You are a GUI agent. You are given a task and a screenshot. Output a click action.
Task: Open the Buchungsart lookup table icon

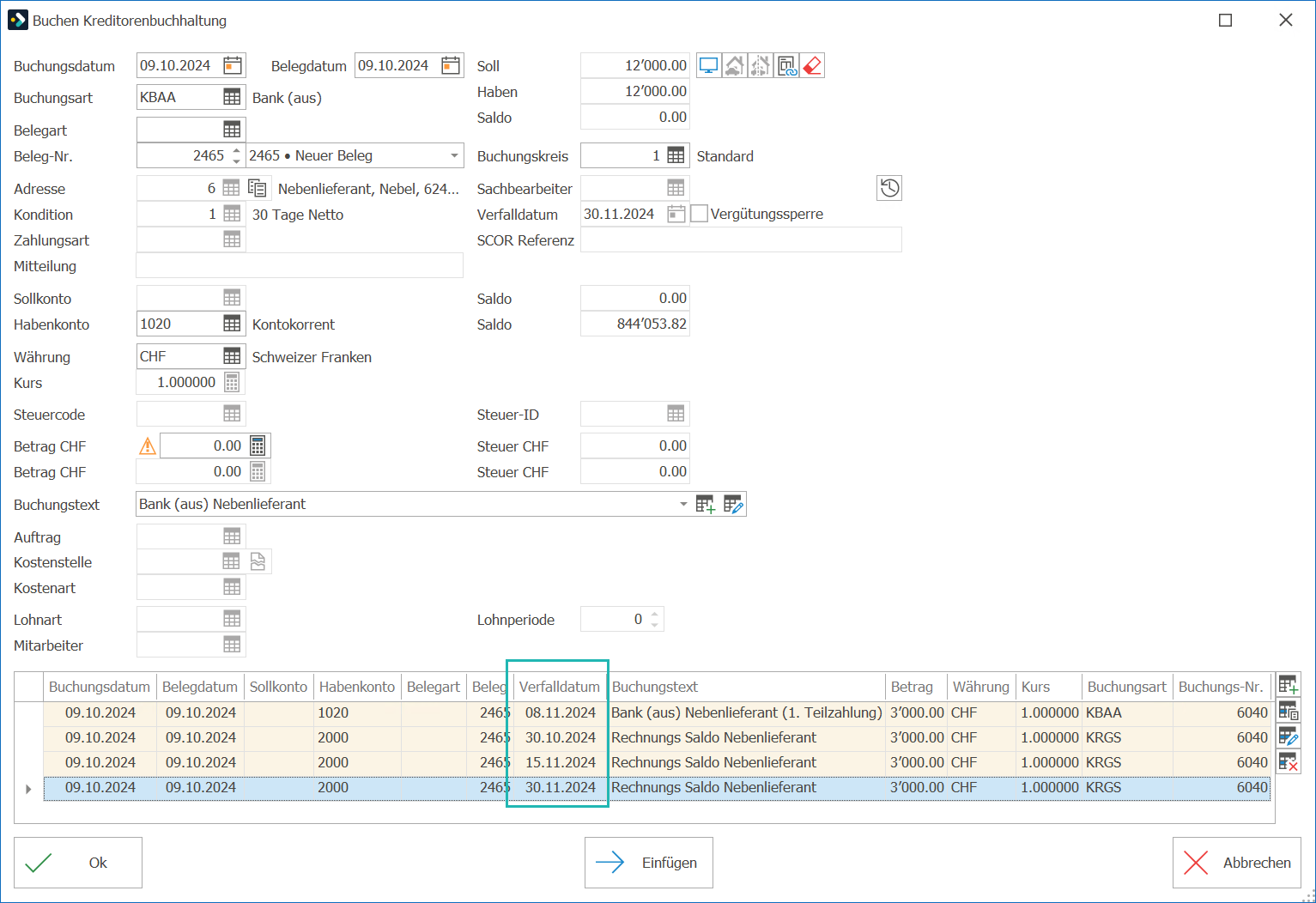232,97
